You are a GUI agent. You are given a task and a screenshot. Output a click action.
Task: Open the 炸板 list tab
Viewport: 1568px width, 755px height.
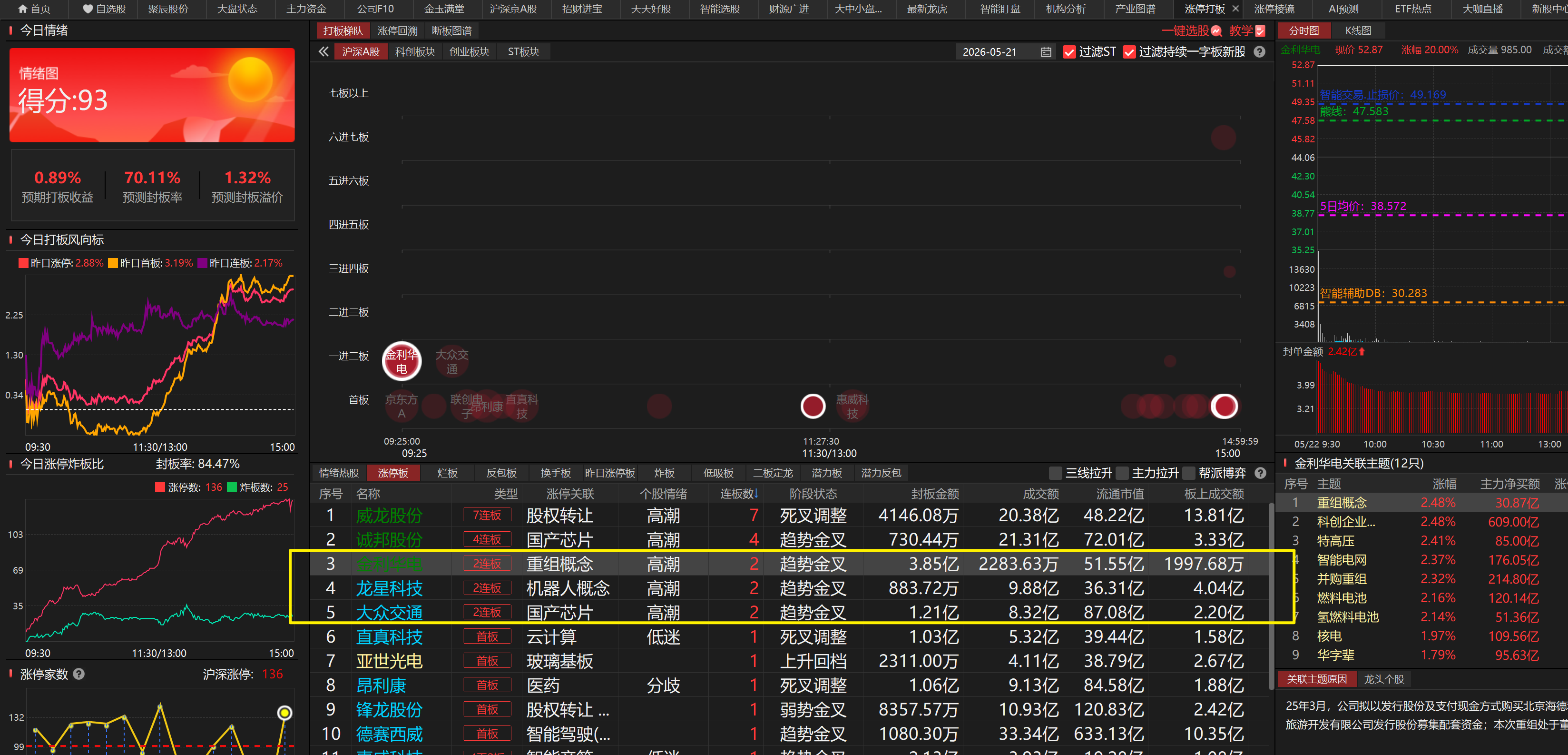[x=664, y=473]
